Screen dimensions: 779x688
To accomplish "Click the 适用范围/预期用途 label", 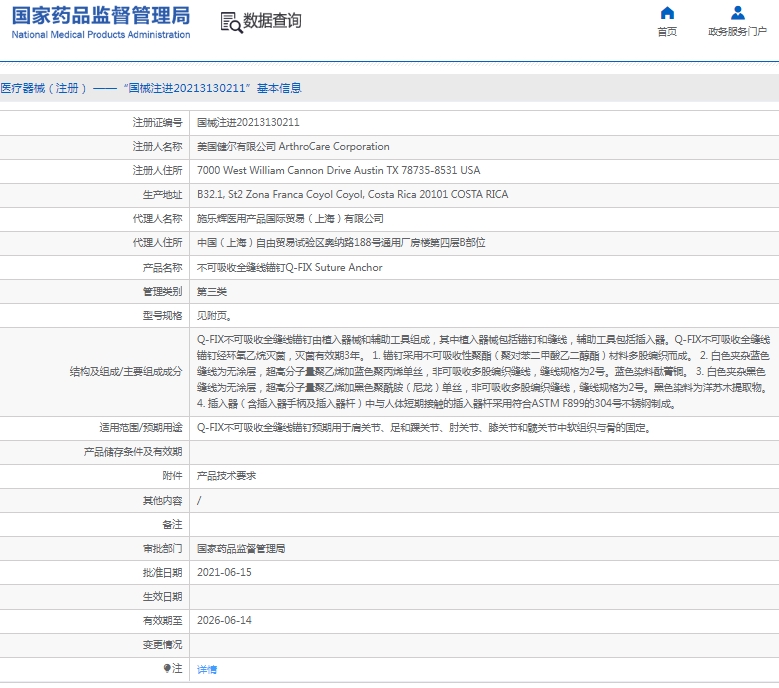I will [141, 428].
